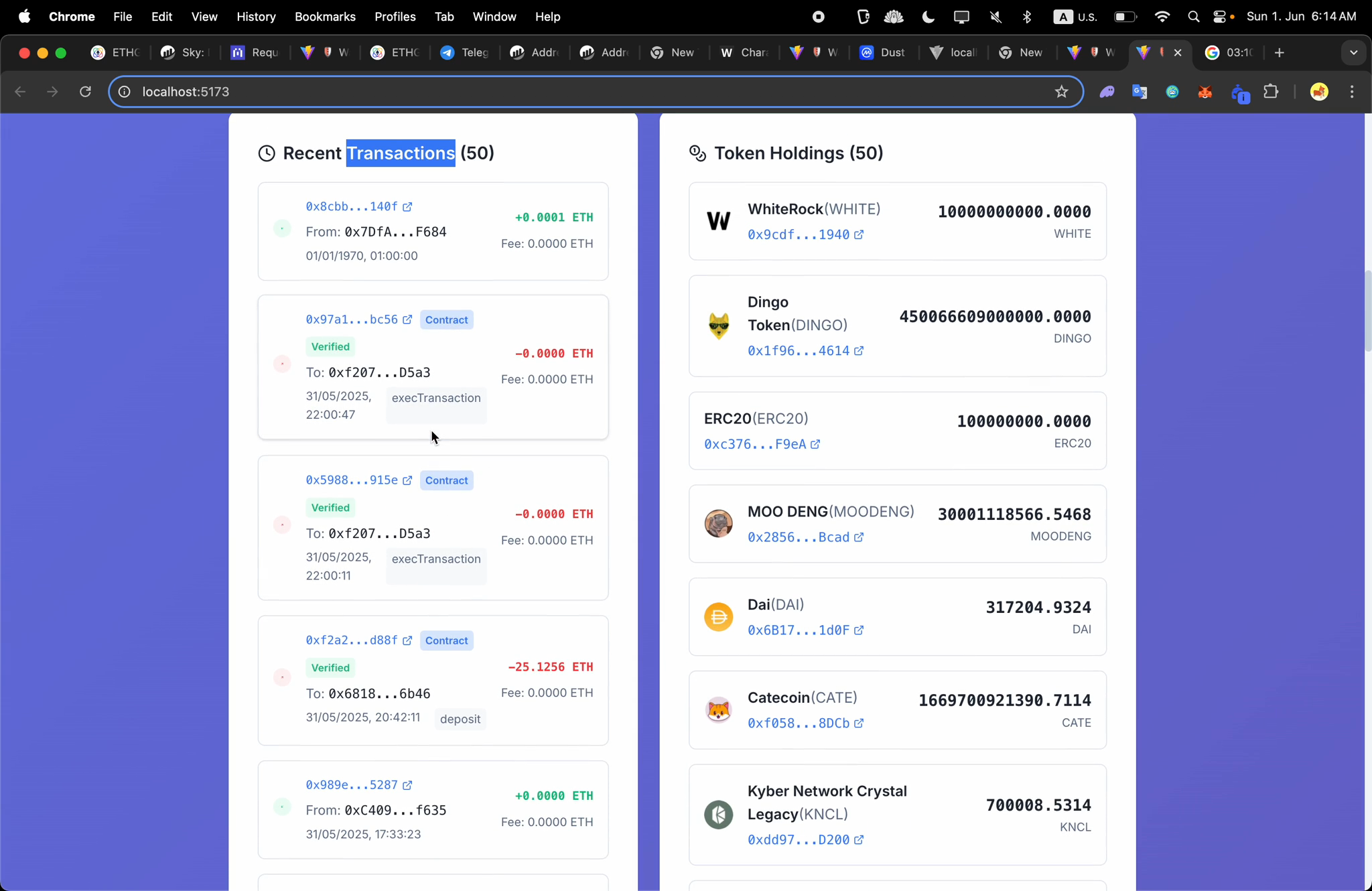
Task: Open Spotlight search in menu bar
Action: coord(1193,17)
